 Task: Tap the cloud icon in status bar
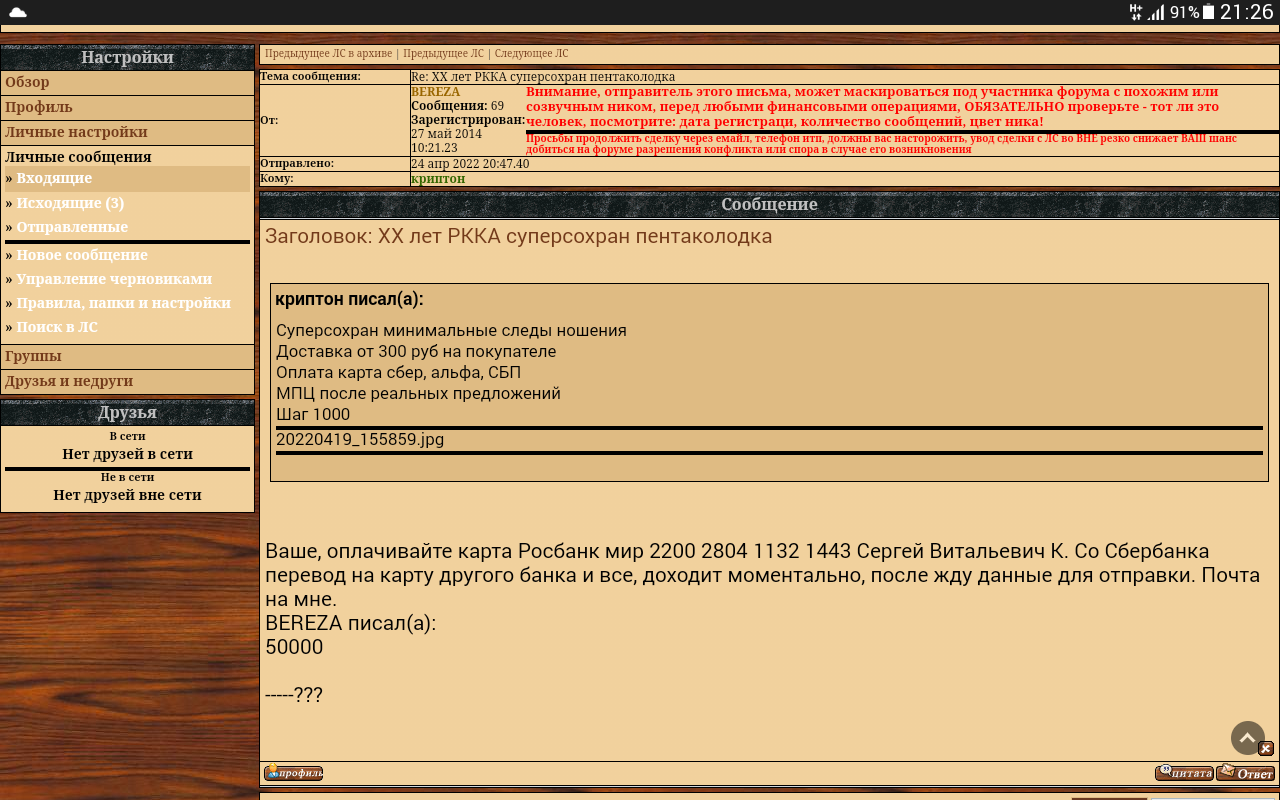coord(17,13)
